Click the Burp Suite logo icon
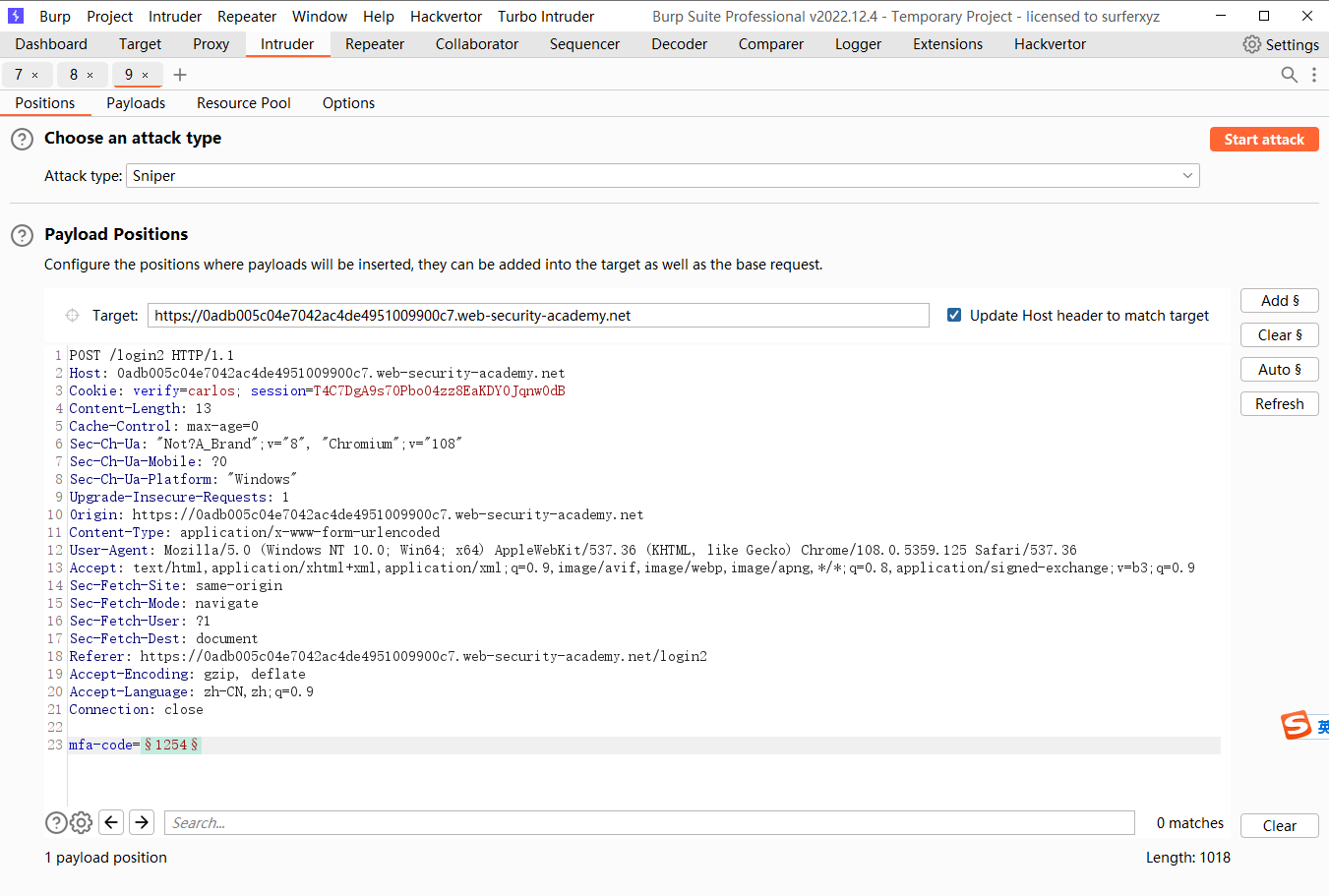Screen dimensions: 1329x896 [16, 16]
